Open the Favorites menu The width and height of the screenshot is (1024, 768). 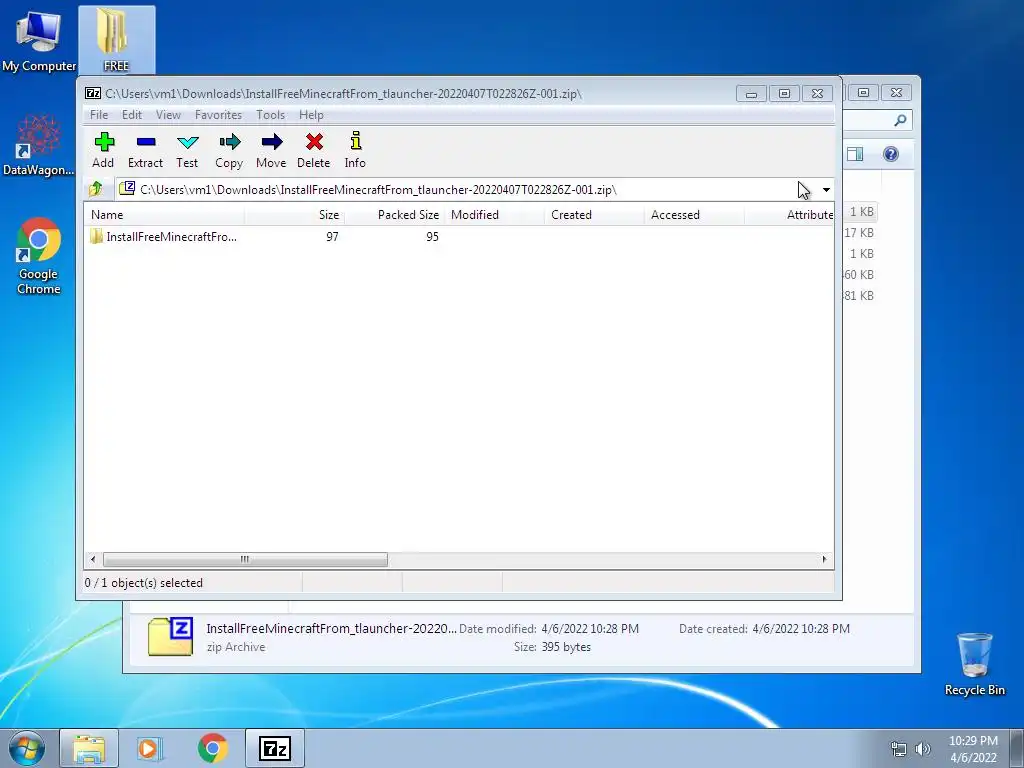(218, 115)
